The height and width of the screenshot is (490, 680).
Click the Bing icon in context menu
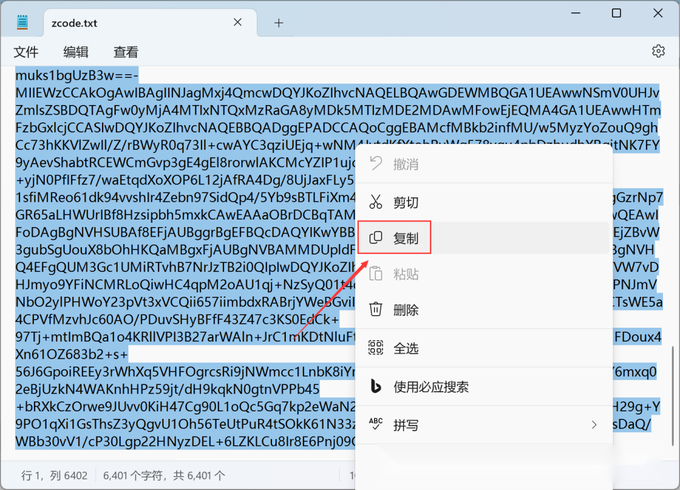coord(376,386)
